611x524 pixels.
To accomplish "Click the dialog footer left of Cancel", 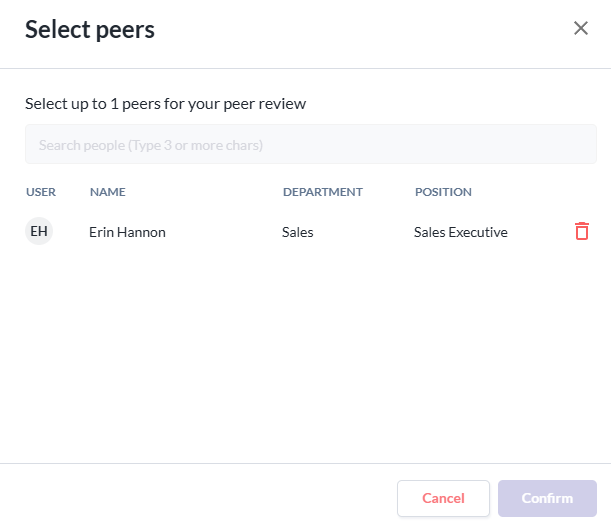I will pyautogui.click(x=200, y=497).
